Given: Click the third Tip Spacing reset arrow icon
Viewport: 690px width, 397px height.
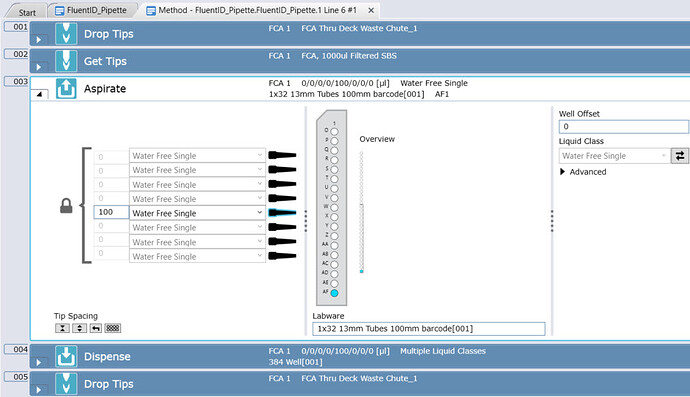Looking at the screenshot, I should pos(96,328).
